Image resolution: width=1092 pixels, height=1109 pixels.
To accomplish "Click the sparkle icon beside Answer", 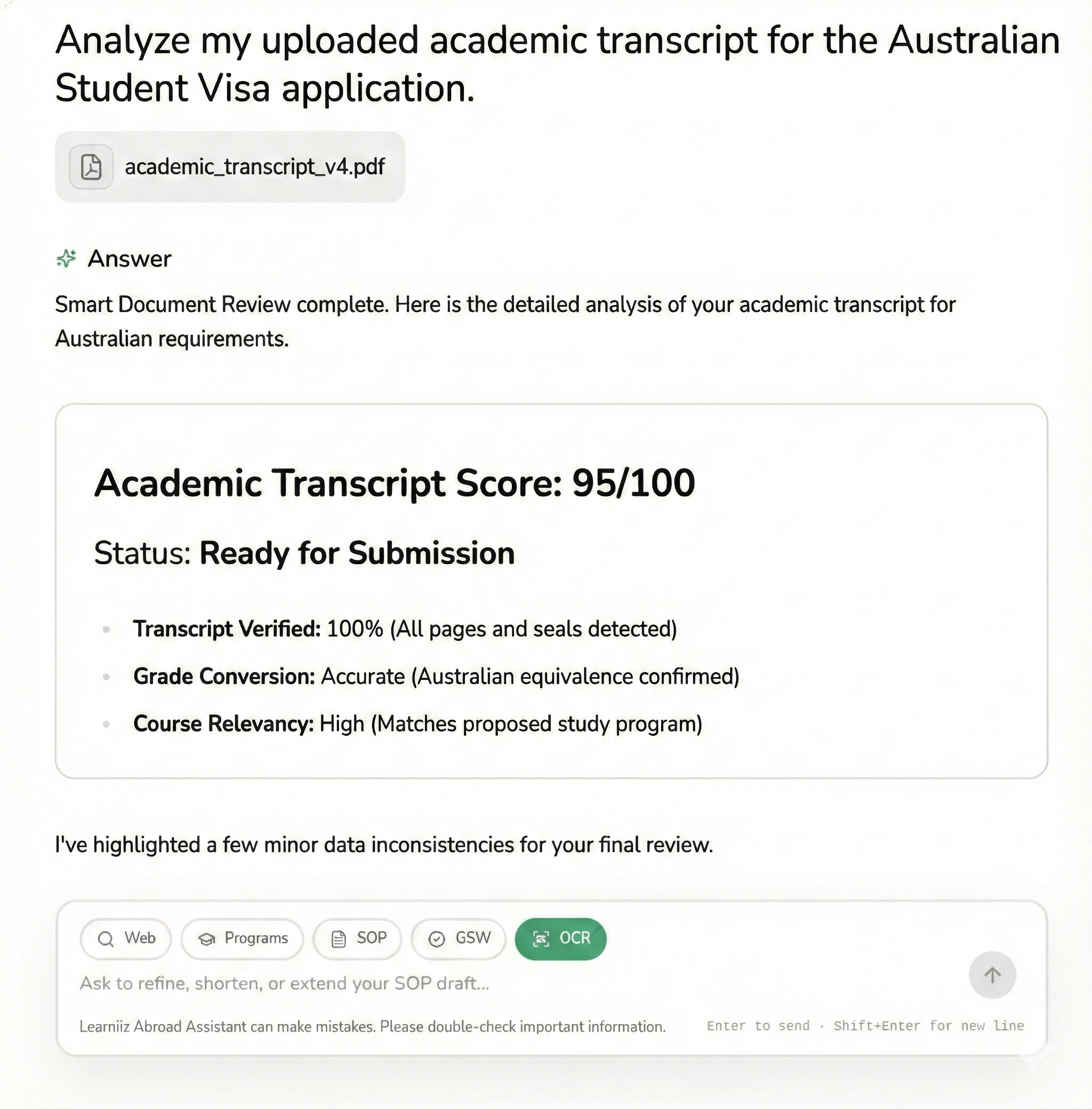I will (67, 259).
